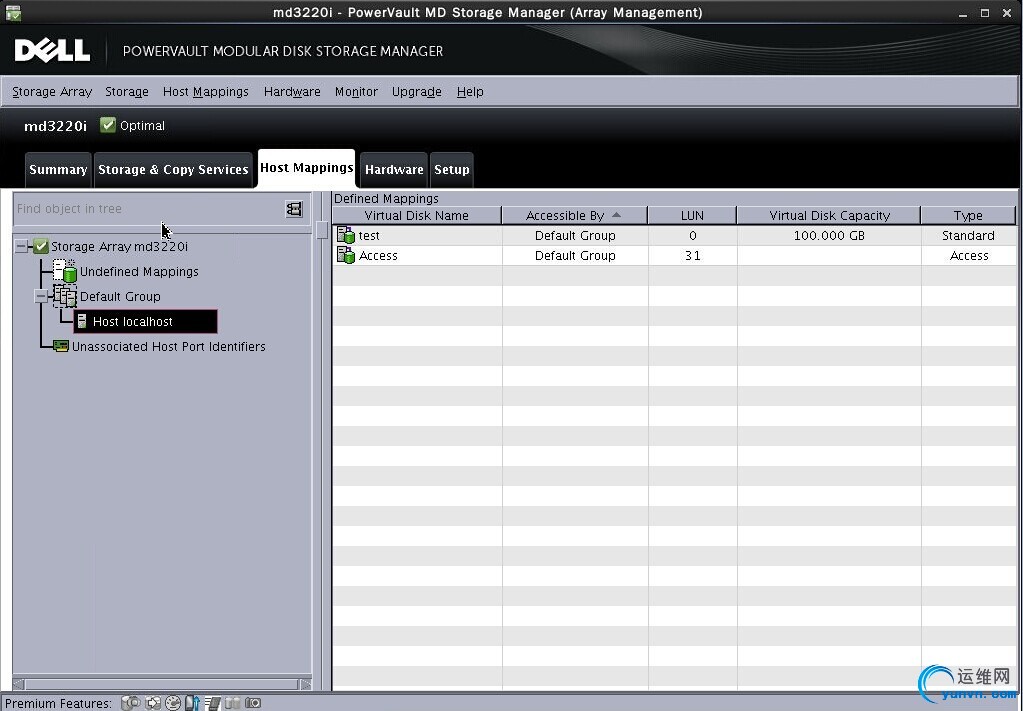Select Undefined Mappings in the tree

pyautogui.click(x=139, y=271)
